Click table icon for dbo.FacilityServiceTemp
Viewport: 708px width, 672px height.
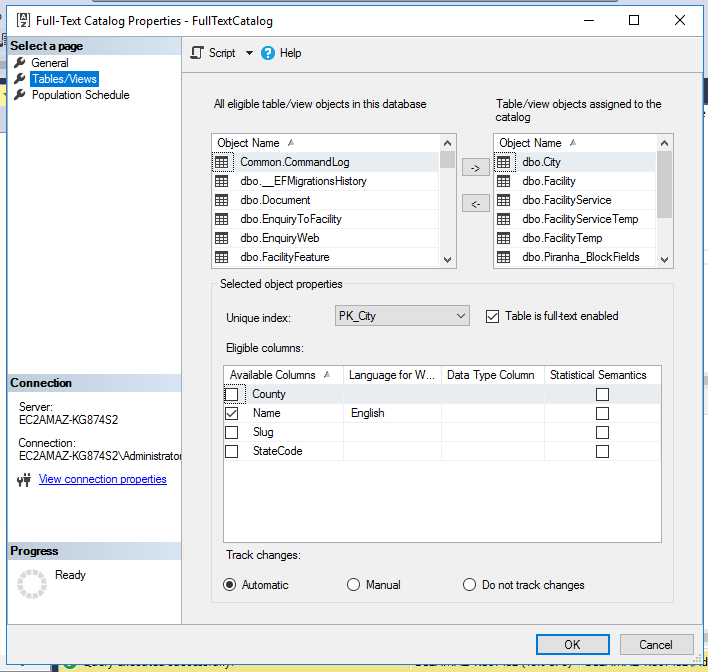[503, 219]
